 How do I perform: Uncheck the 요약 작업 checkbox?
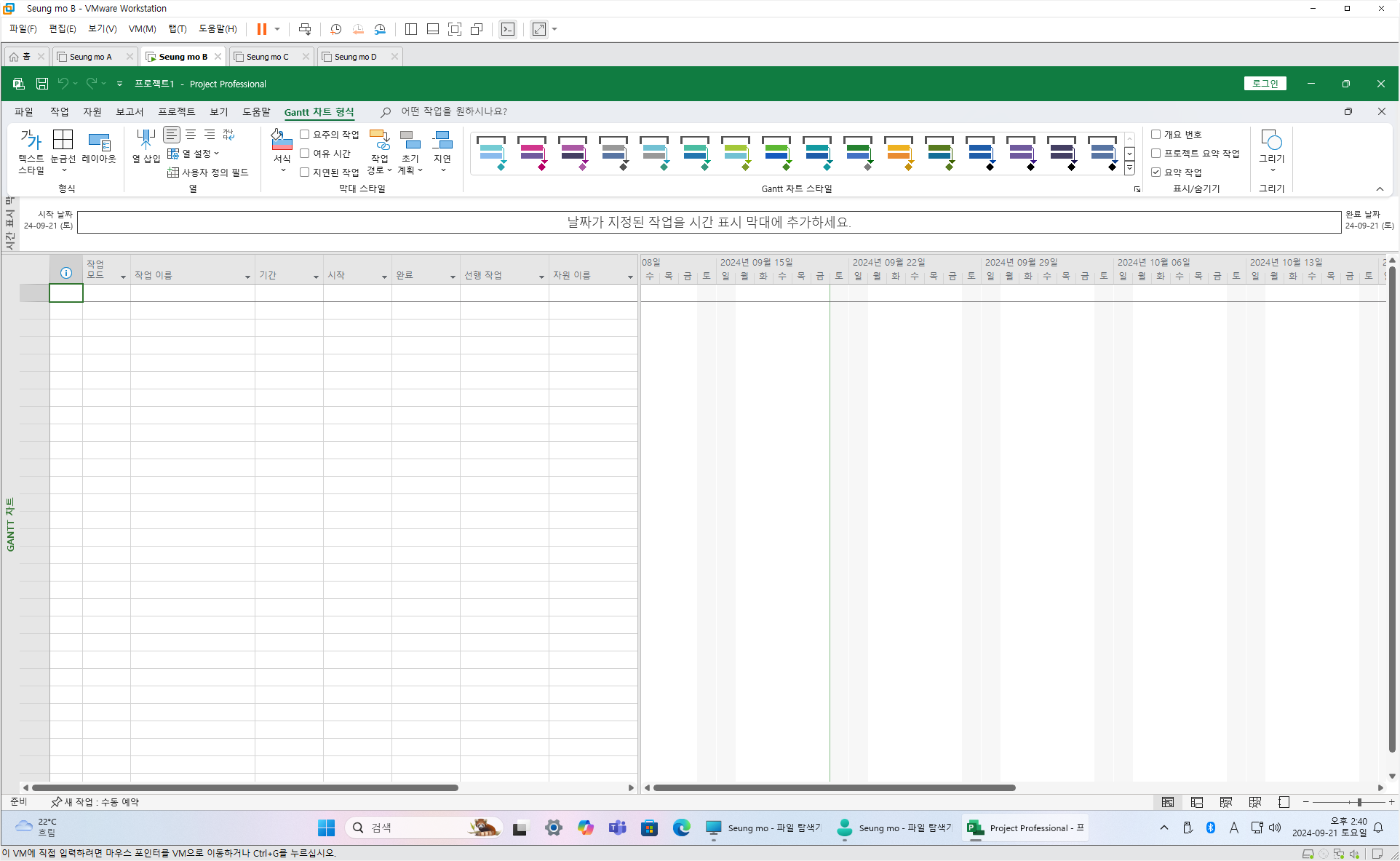tap(1156, 172)
